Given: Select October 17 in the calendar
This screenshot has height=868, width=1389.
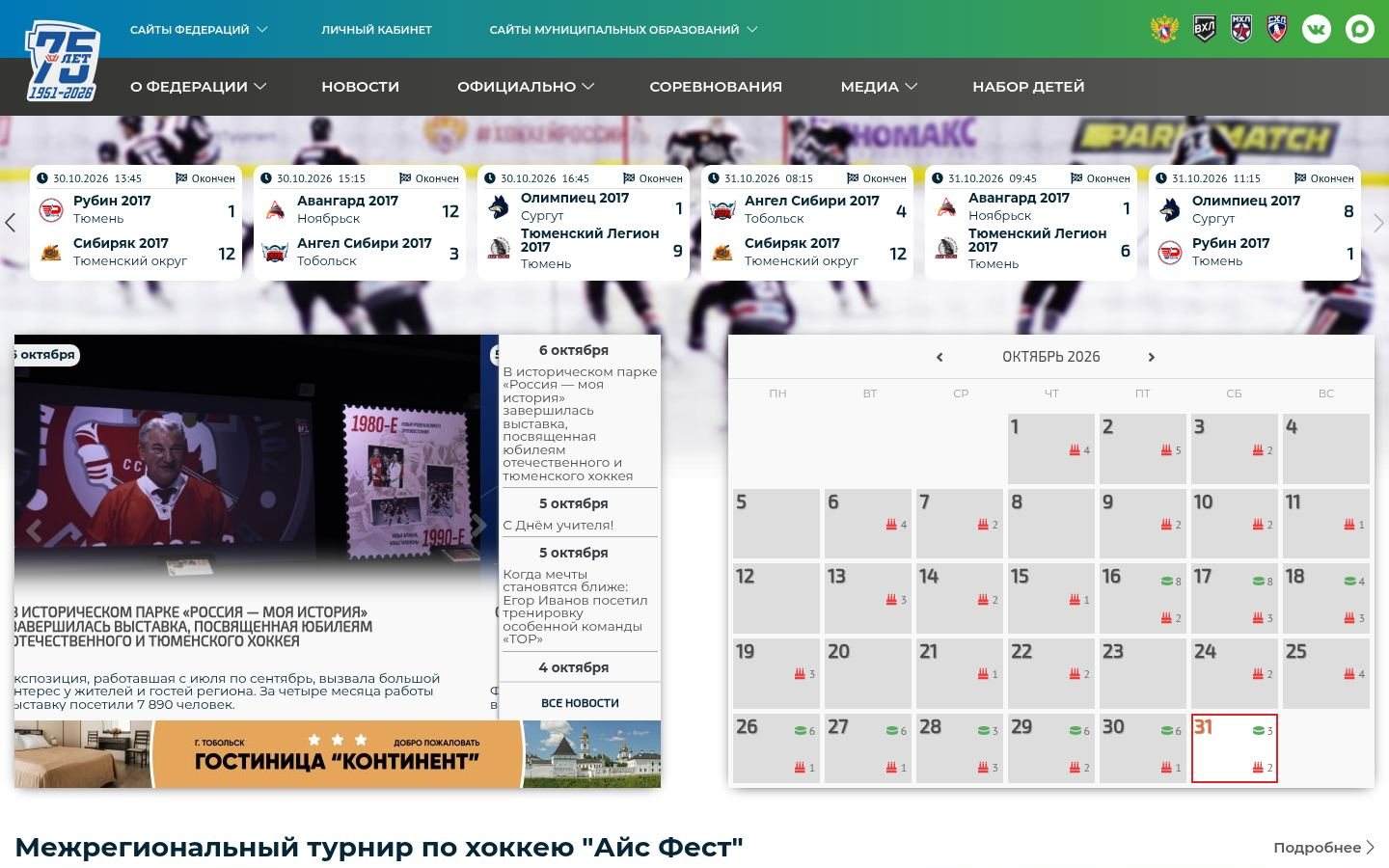Looking at the screenshot, I should coord(1235,598).
